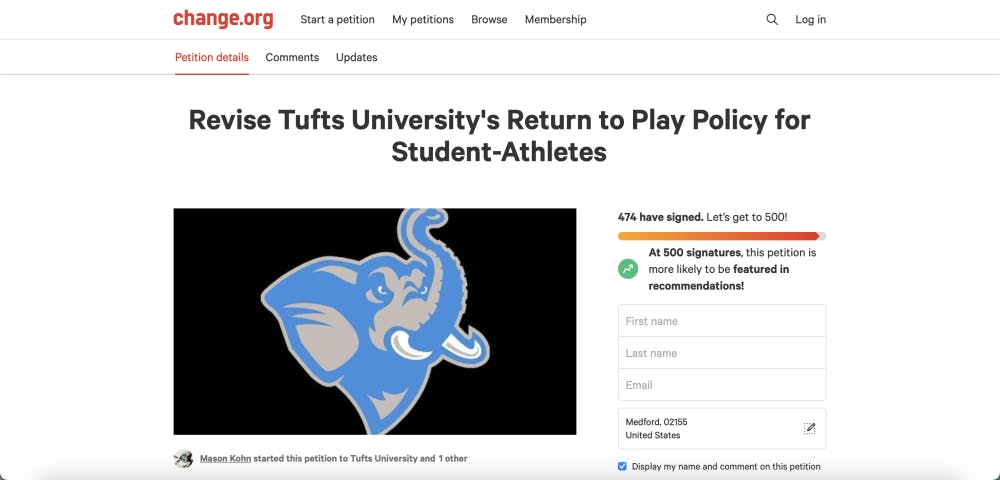The width and height of the screenshot is (1000, 480).
Task: Switch to the Updates tab
Action: 357,57
